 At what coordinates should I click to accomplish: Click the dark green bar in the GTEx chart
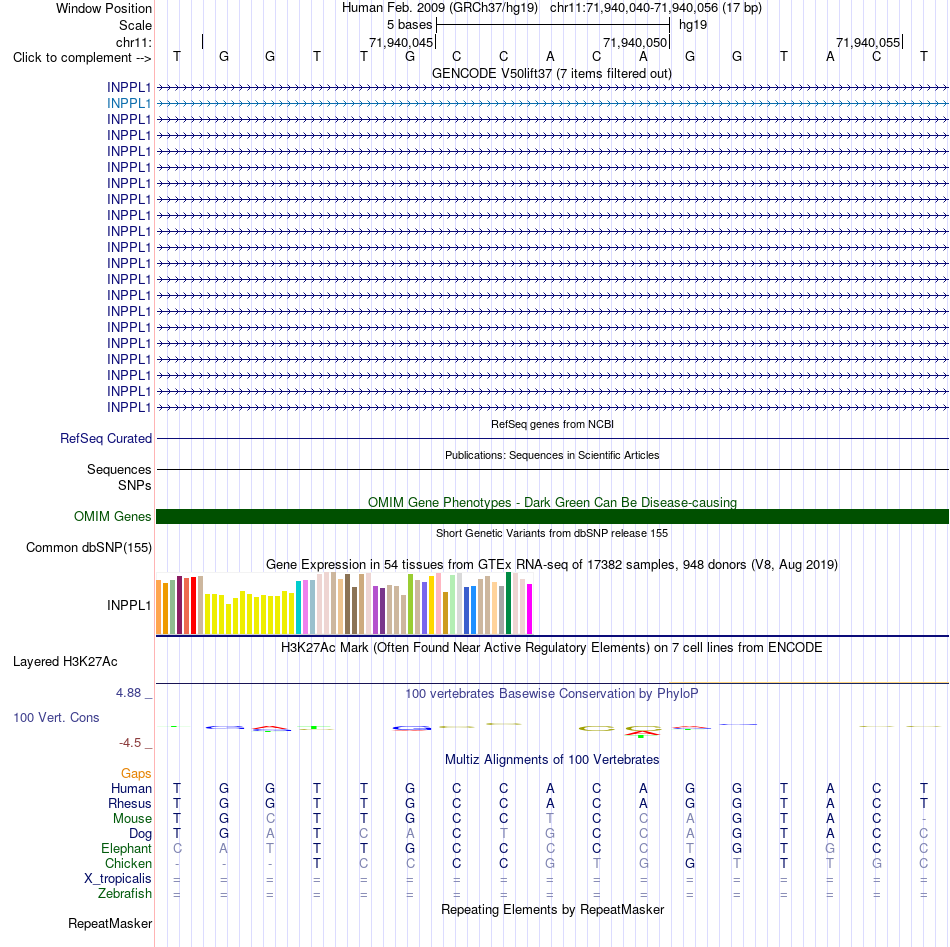pyautogui.click(x=508, y=603)
